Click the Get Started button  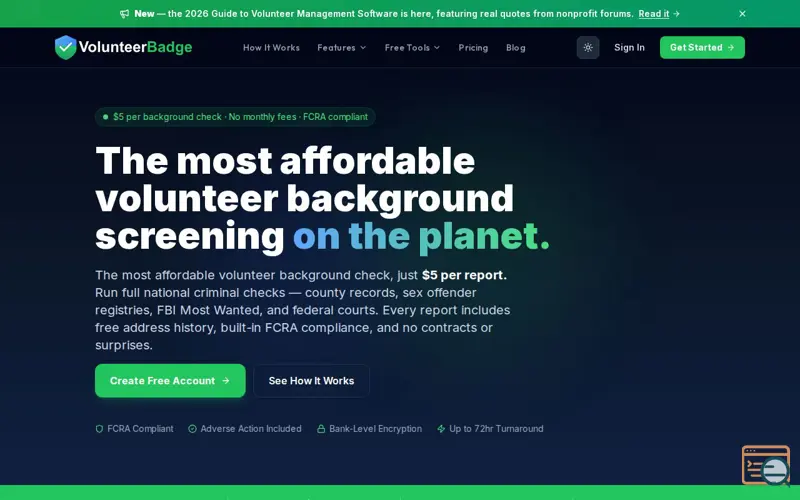[702, 47]
